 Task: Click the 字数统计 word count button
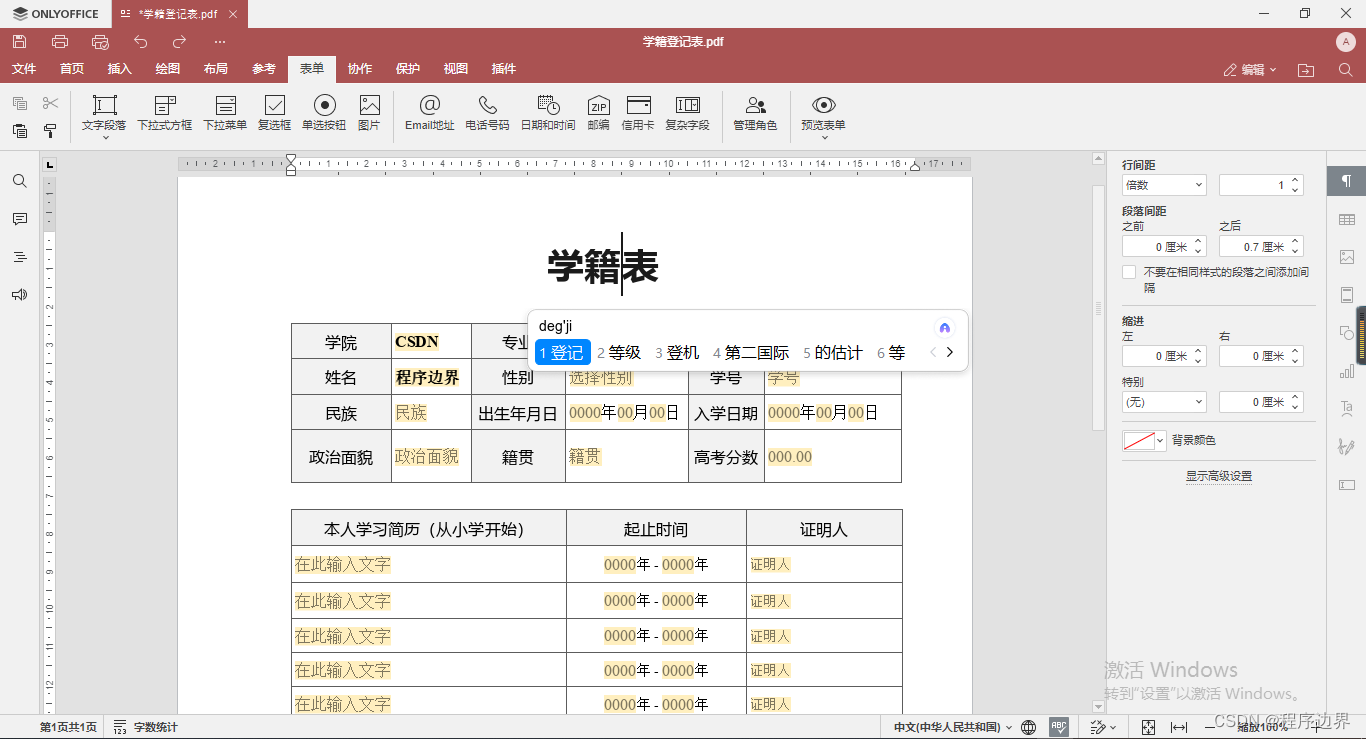click(146, 727)
